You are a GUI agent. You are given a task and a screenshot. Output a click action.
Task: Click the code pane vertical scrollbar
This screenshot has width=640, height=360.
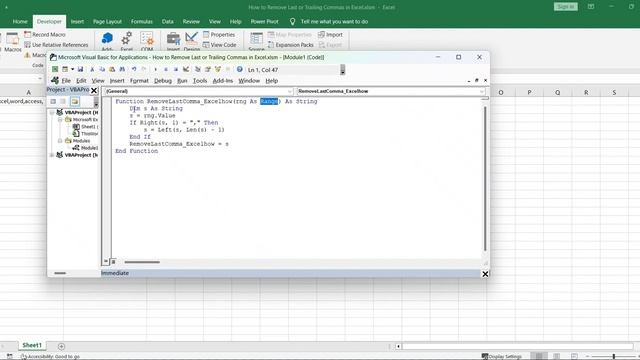[x=485, y=178]
